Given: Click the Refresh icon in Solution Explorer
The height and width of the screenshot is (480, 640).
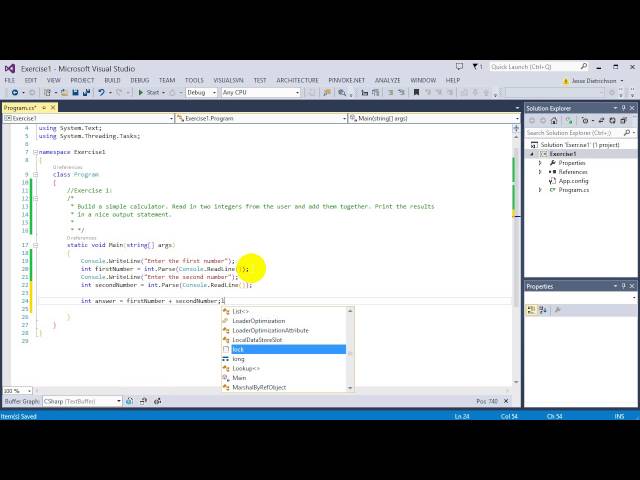Looking at the screenshot, I should coord(612,120).
